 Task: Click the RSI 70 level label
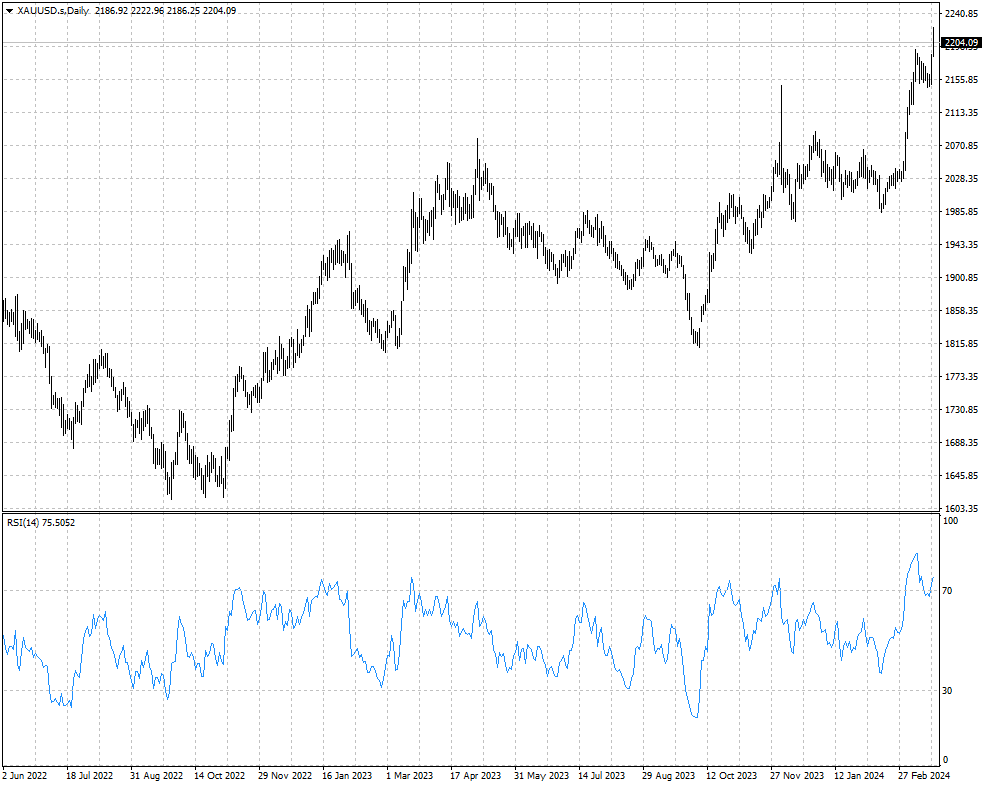point(948,591)
